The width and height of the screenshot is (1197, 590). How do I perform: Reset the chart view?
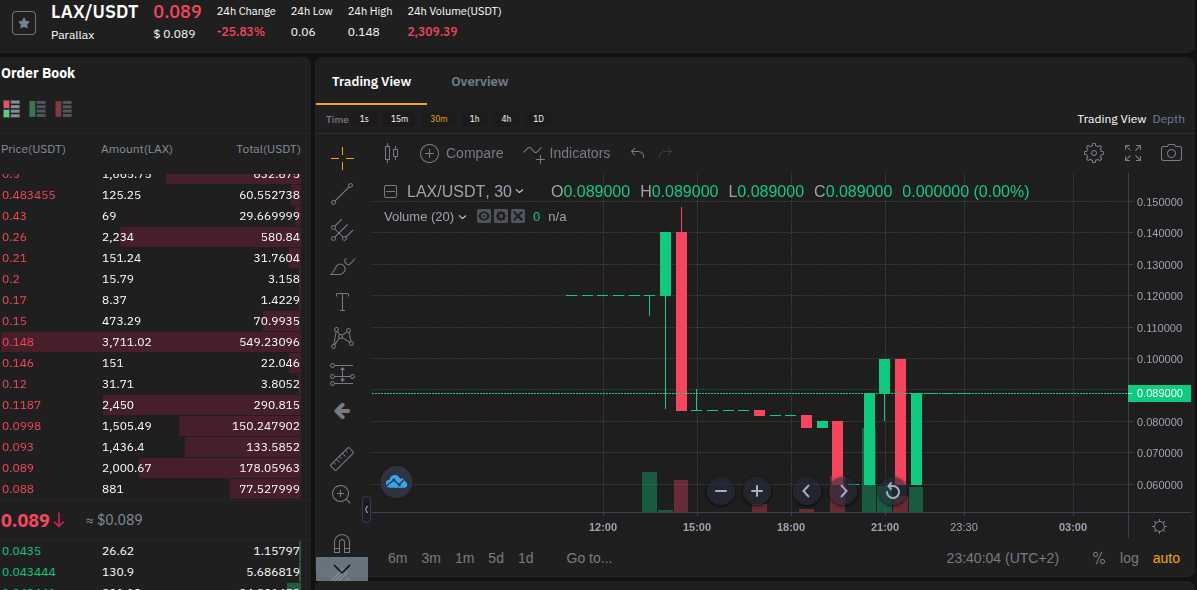(892, 491)
